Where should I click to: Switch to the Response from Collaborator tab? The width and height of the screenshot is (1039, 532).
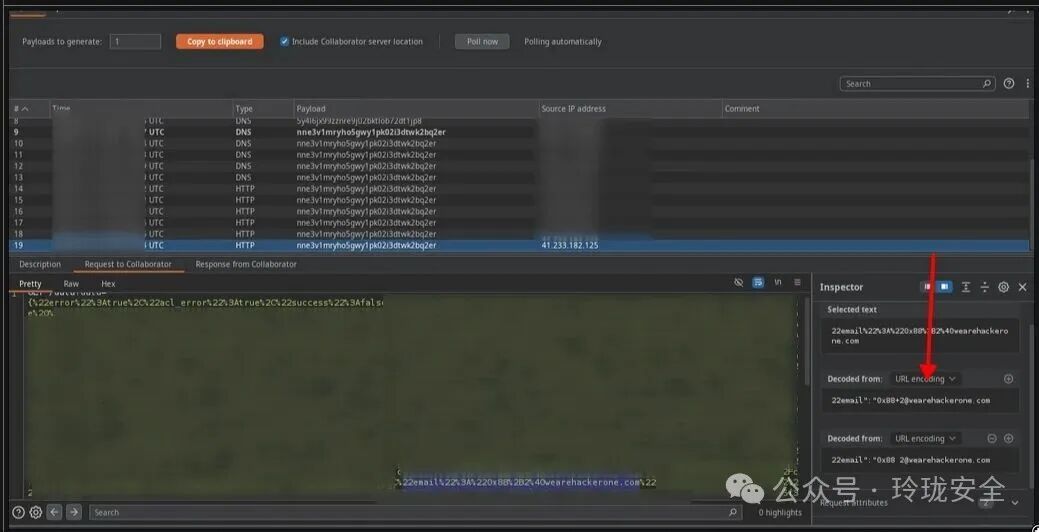click(x=246, y=264)
